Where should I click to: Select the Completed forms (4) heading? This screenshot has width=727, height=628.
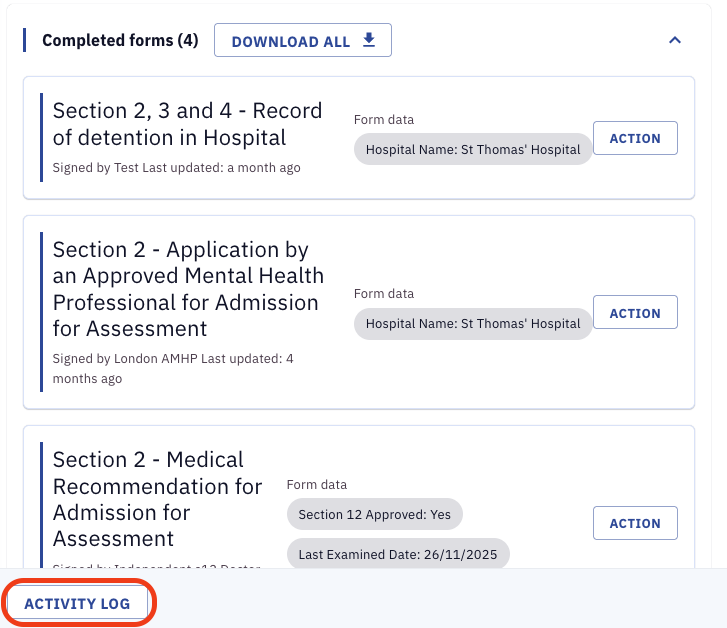[x=120, y=41]
